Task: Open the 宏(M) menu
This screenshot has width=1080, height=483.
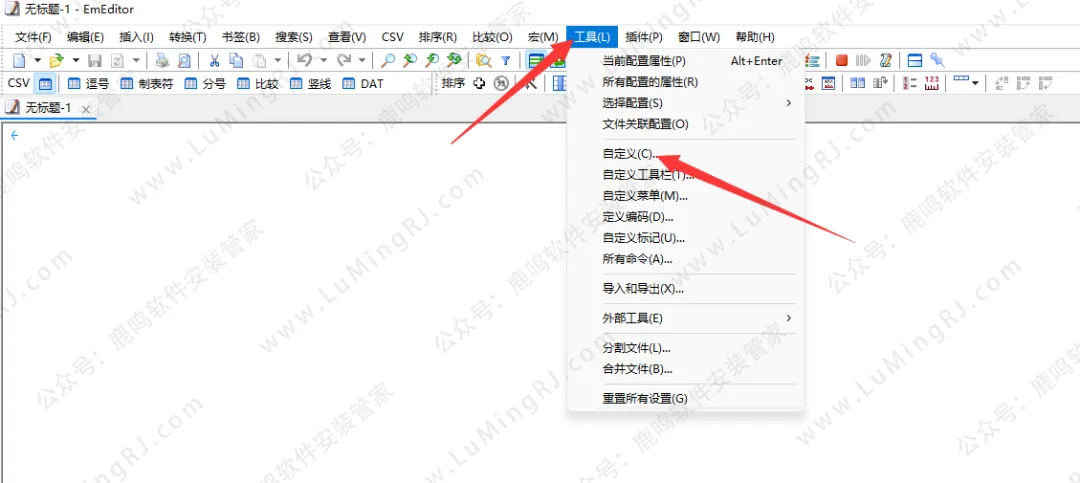Action: 543,37
